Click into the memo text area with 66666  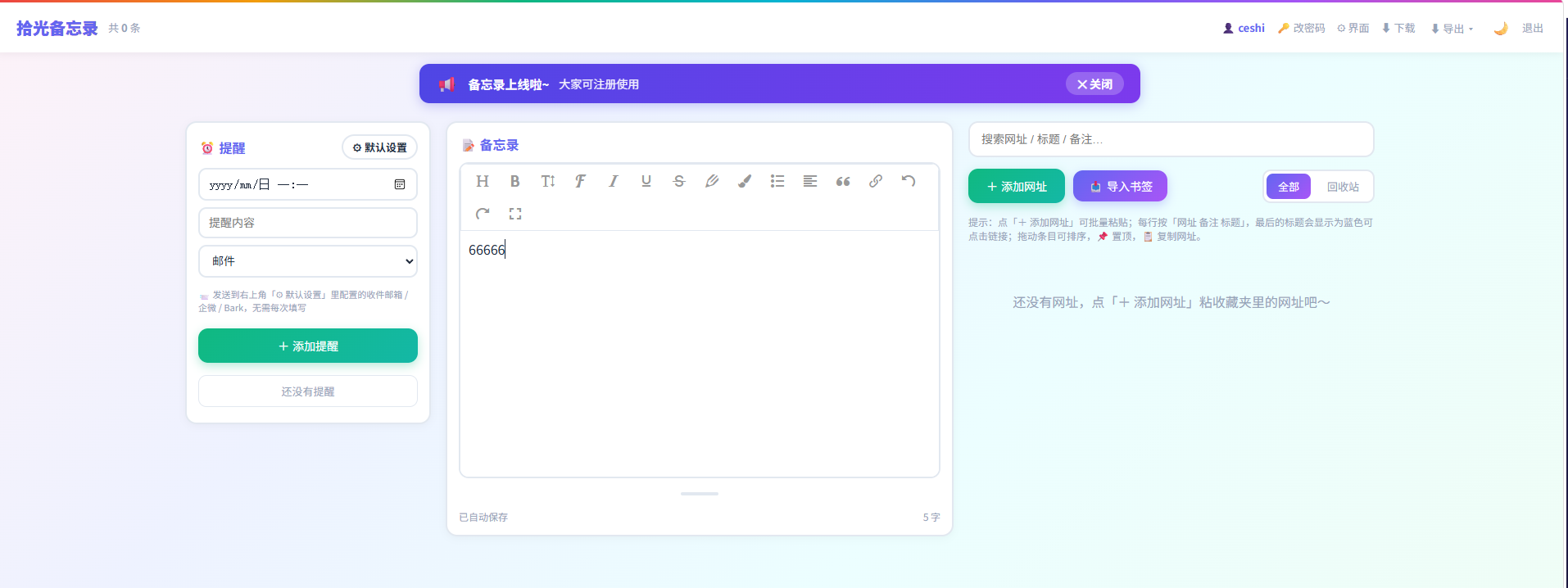click(700, 354)
